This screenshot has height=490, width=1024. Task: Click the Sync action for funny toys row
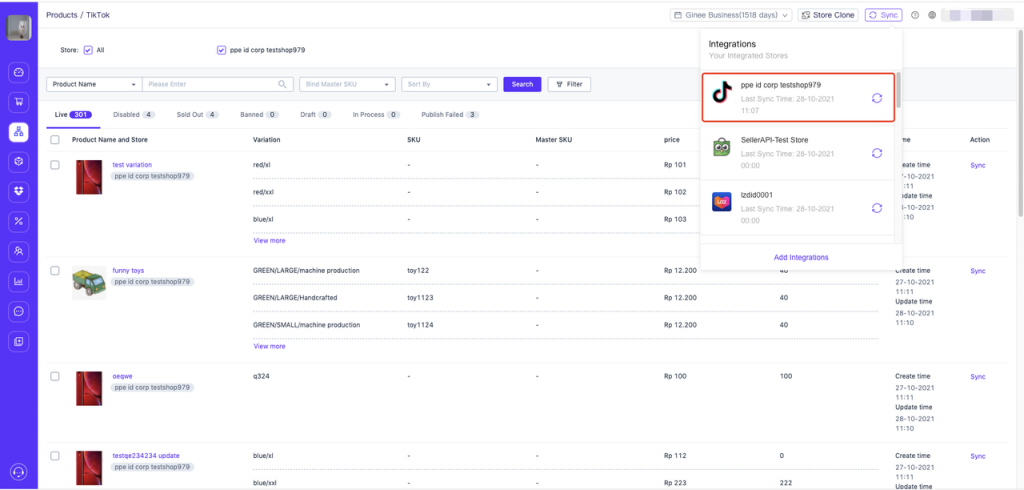tap(978, 271)
